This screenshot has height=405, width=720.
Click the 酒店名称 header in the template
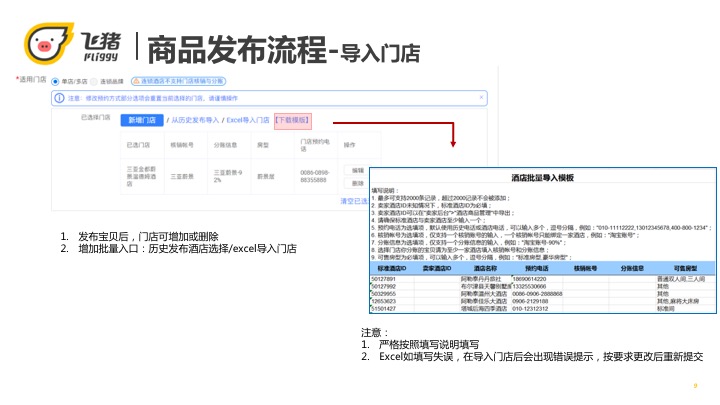[x=485, y=268]
